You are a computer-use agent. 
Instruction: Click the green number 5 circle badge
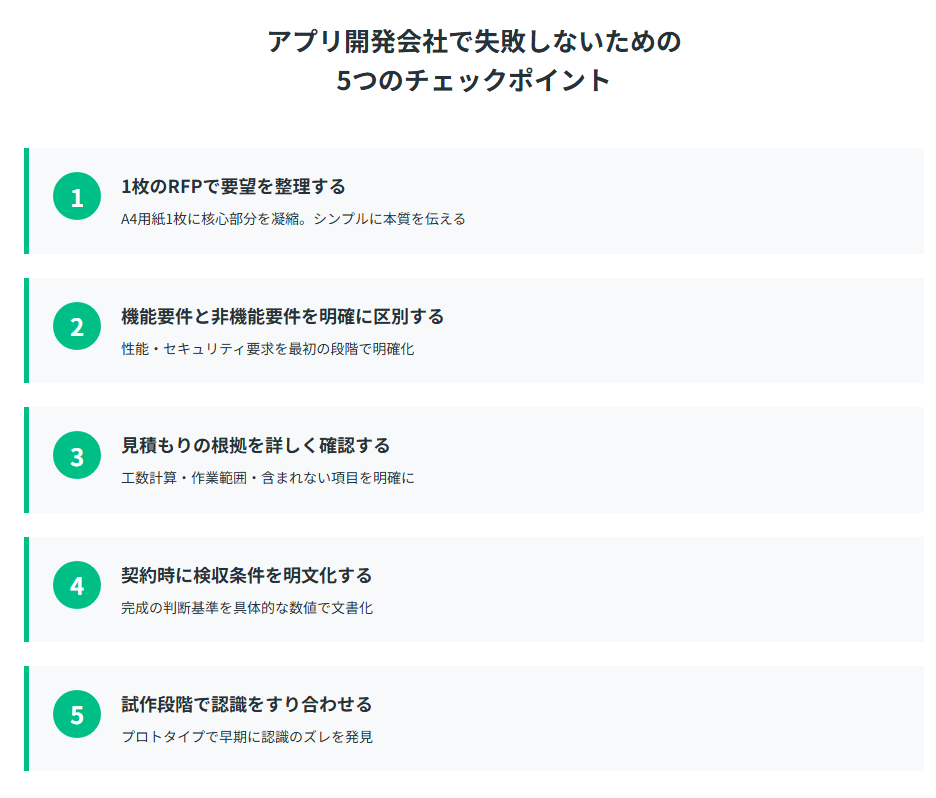click(x=77, y=714)
